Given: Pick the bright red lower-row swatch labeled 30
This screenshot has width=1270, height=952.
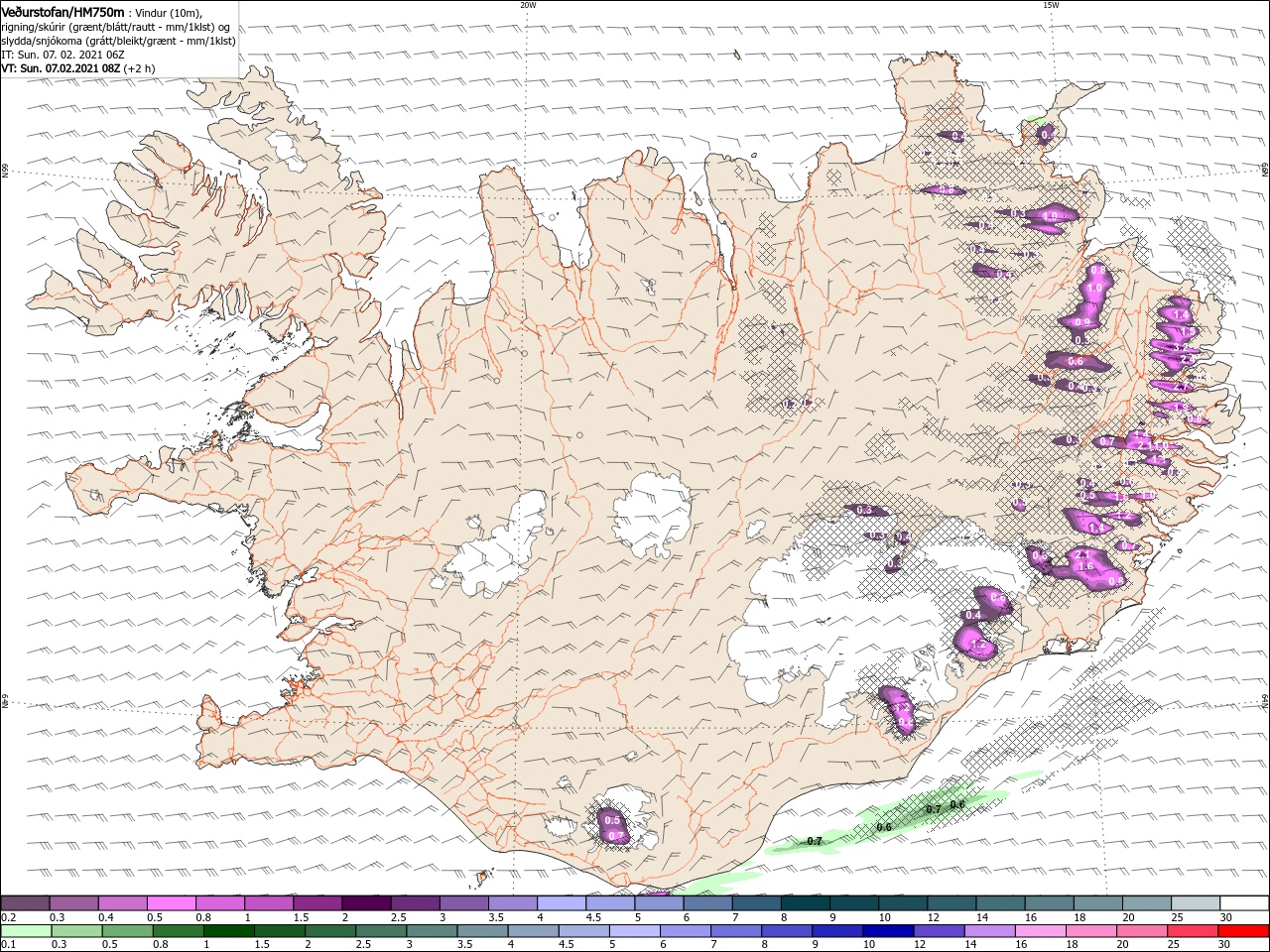Looking at the screenshot, I should pyautogui.click(x=1244, y=931).
